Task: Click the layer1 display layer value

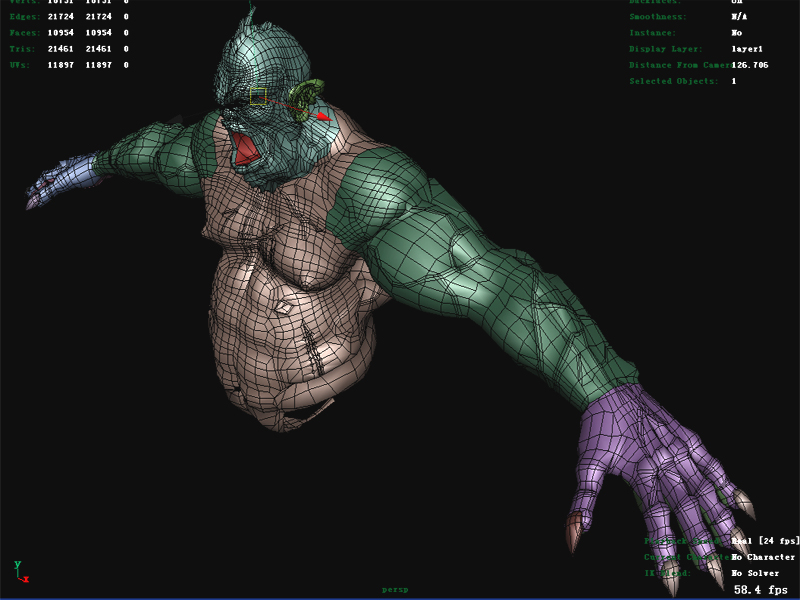Action: point(747,49)
